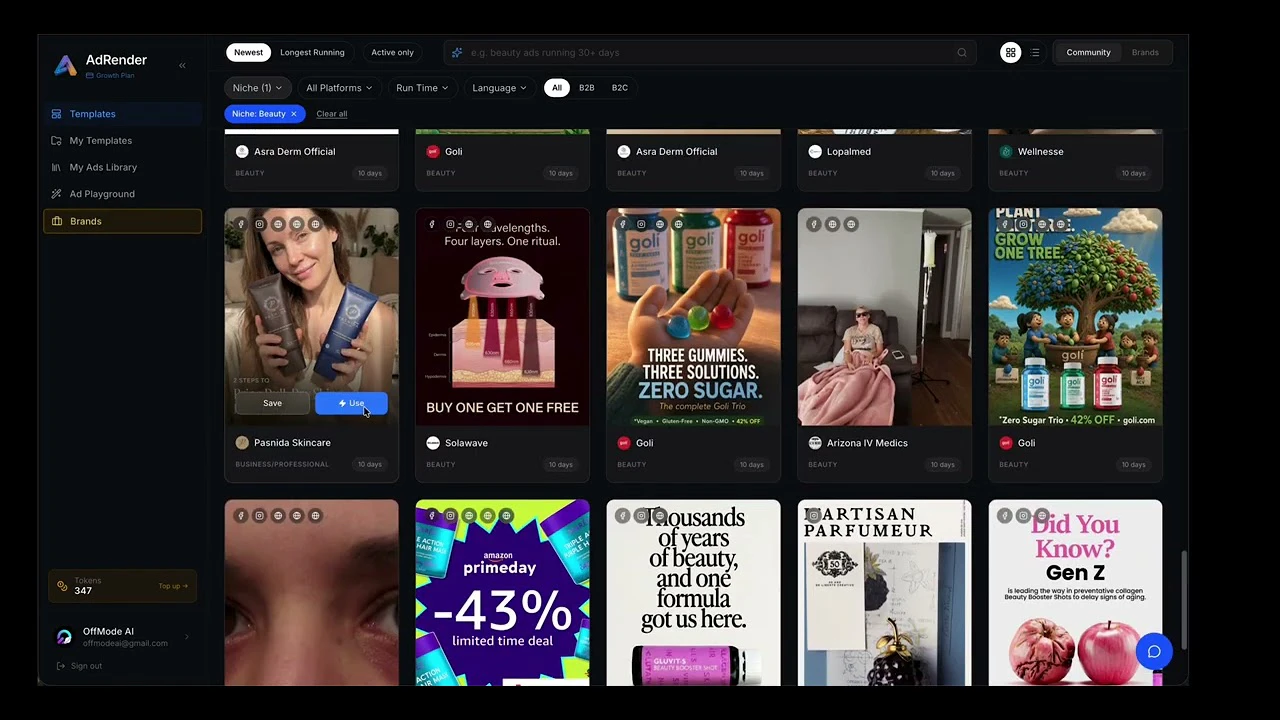Click the magnifier search icon
The image size is (1280, 720).
(x=962, y=52)
